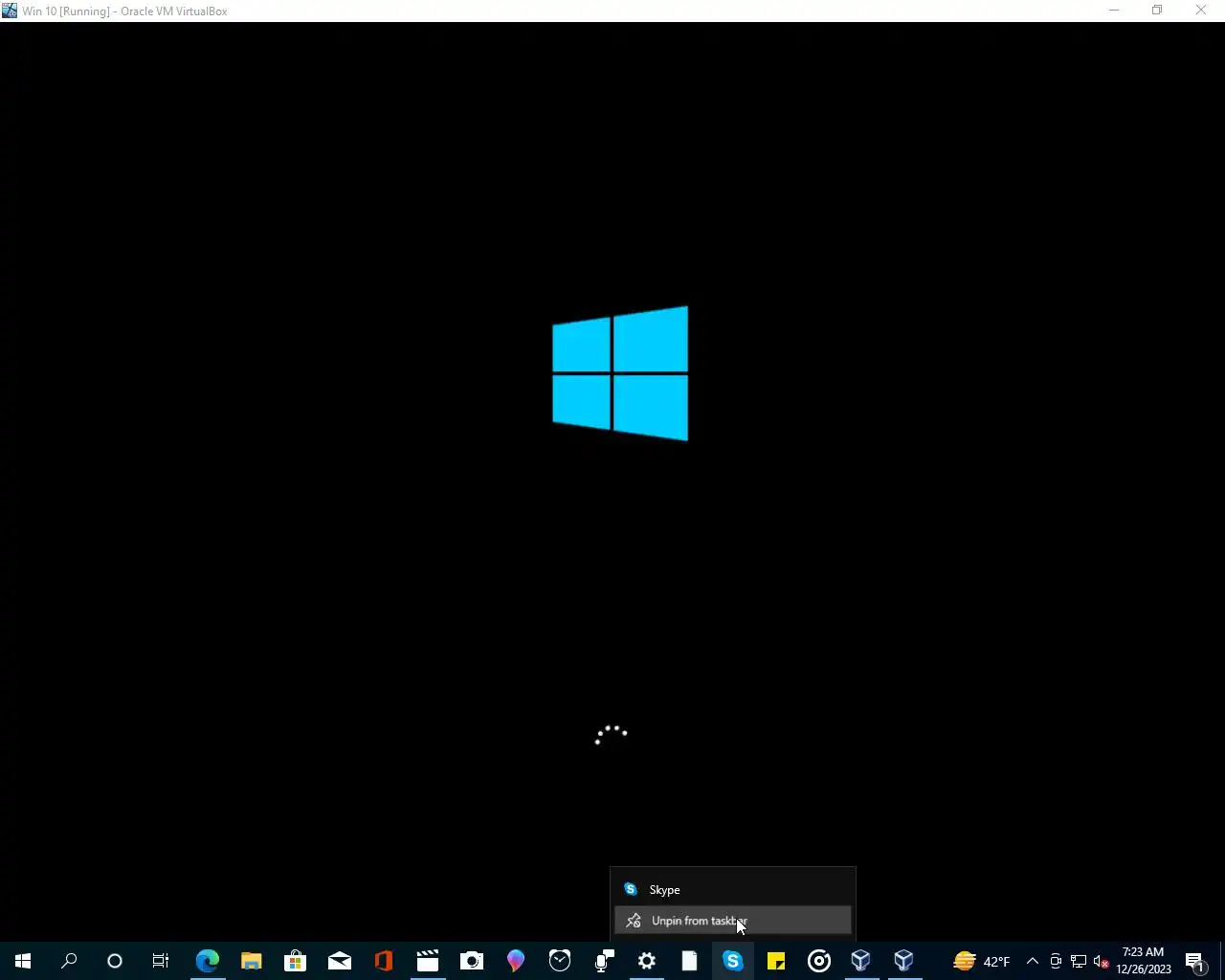Click the pinned Skype taskbar icon

click(733, 961)
